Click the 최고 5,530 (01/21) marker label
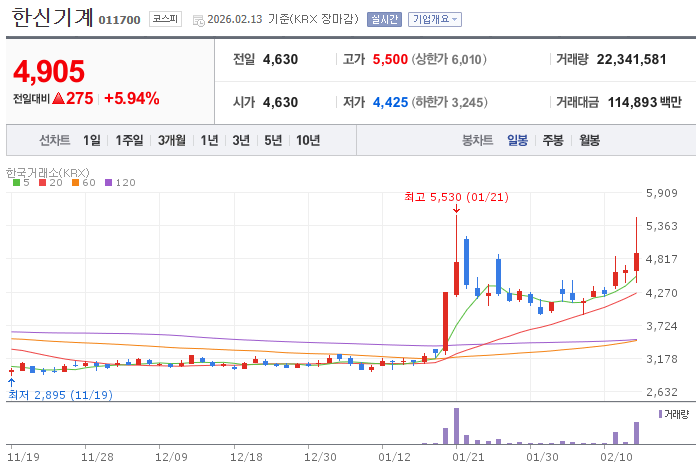The height and width of the screenshot is (472, 696). tap(456, 197)
